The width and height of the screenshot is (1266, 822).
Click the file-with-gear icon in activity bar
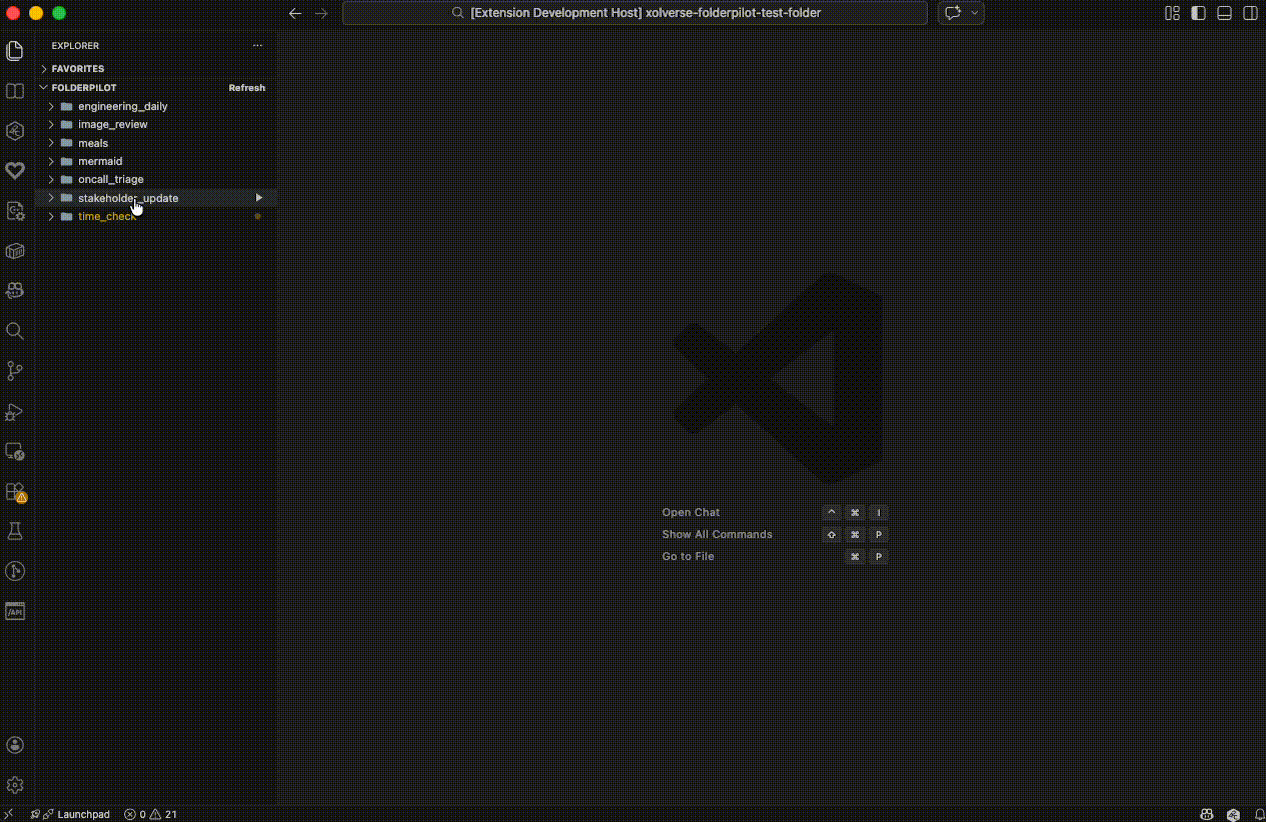tap(15, 211)
